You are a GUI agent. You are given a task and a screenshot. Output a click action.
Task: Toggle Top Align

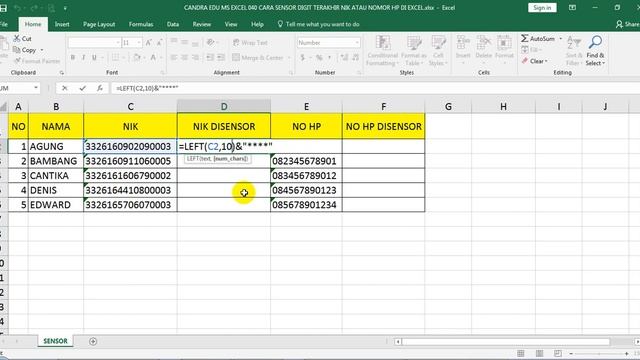coord(174,42)
